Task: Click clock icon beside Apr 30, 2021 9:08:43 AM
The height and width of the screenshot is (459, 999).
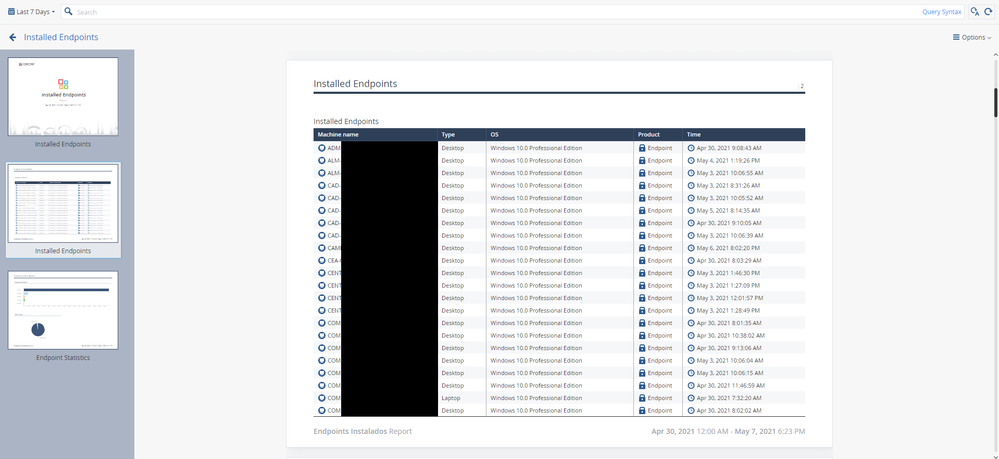Action: [691, 148]
